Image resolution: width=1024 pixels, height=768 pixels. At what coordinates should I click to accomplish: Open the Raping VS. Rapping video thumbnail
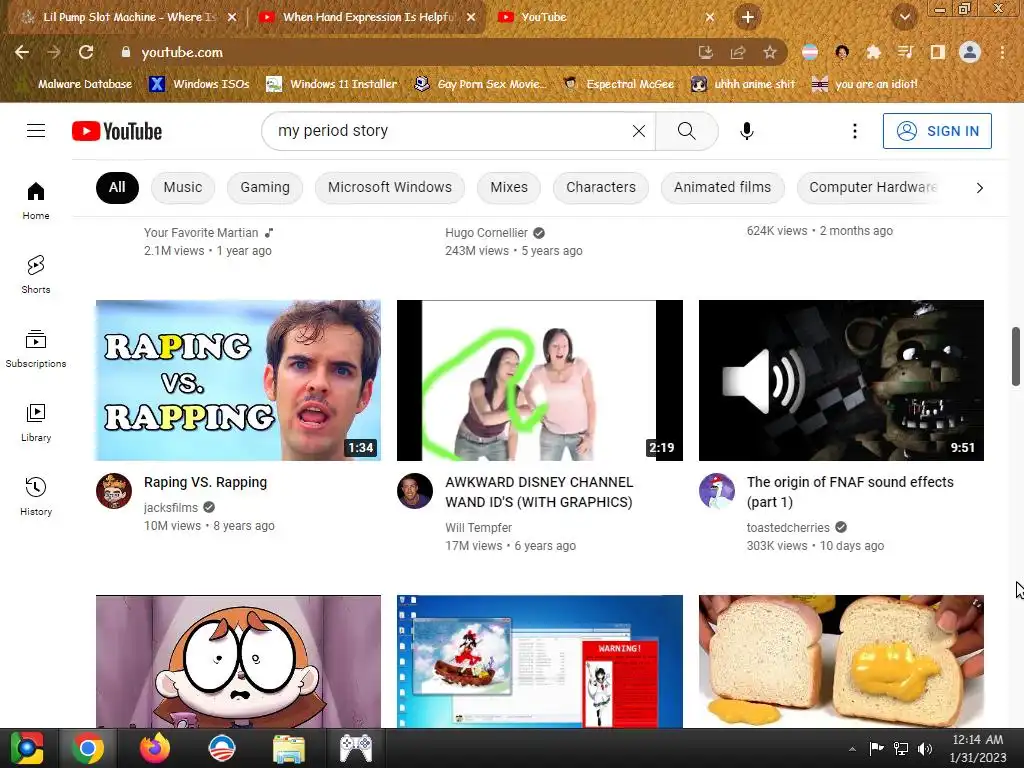click(x=238, y=380)
